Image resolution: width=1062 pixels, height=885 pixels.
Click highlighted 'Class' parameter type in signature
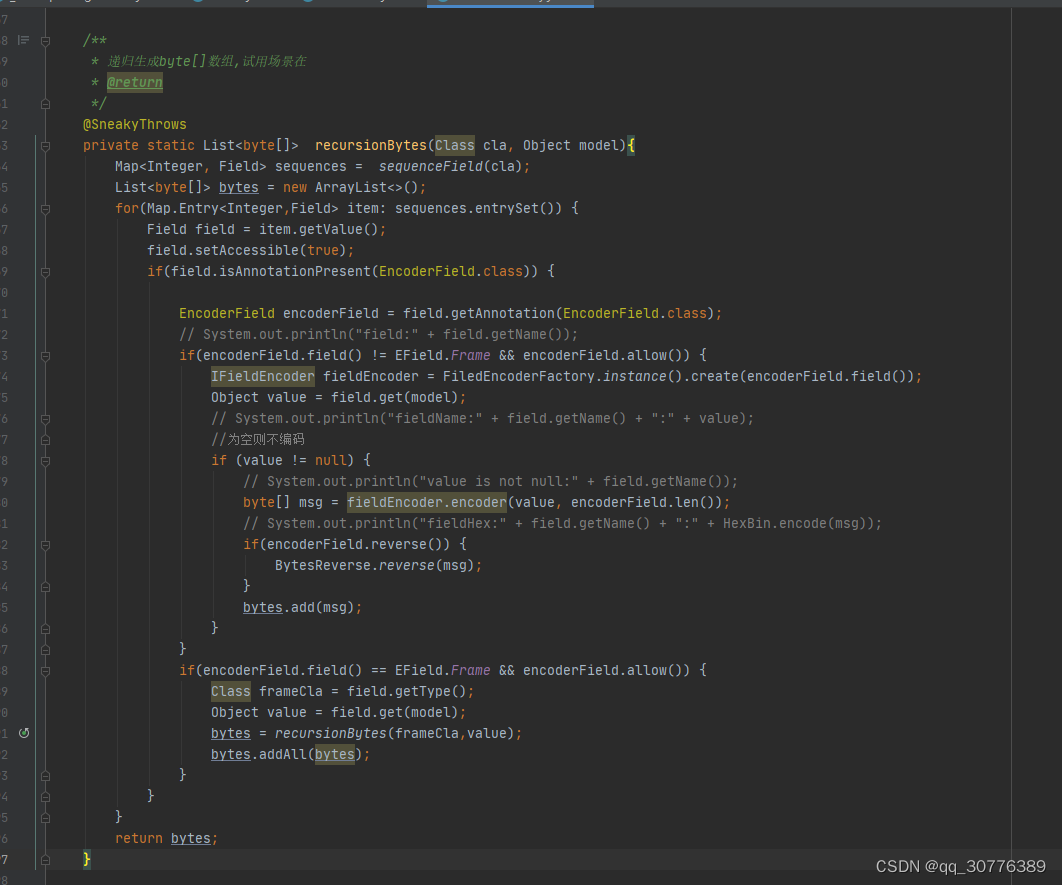coord(454,146)
